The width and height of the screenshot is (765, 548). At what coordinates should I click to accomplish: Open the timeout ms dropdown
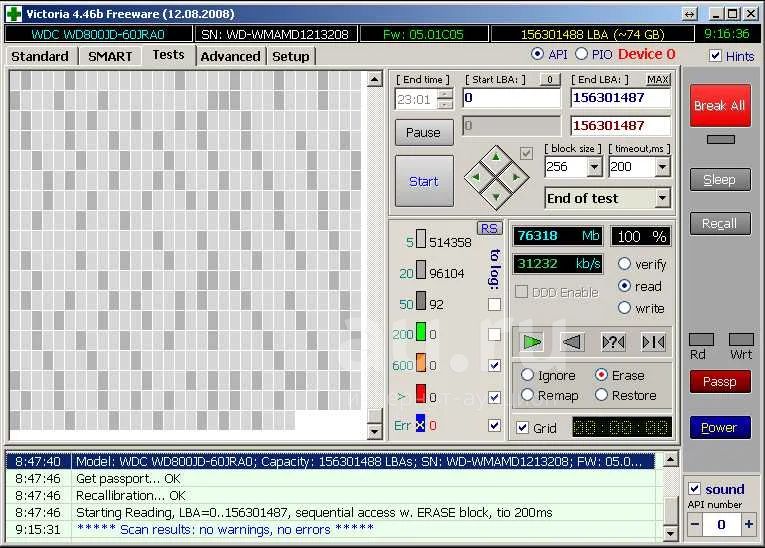[x=663, y=167]
